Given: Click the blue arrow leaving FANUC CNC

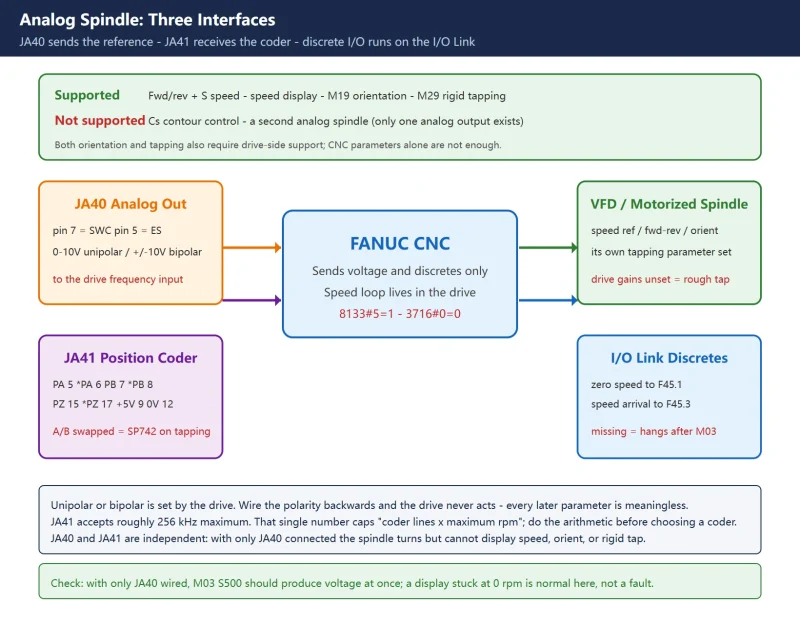Looking at the screenshot, I should click(x=548, y=300).
